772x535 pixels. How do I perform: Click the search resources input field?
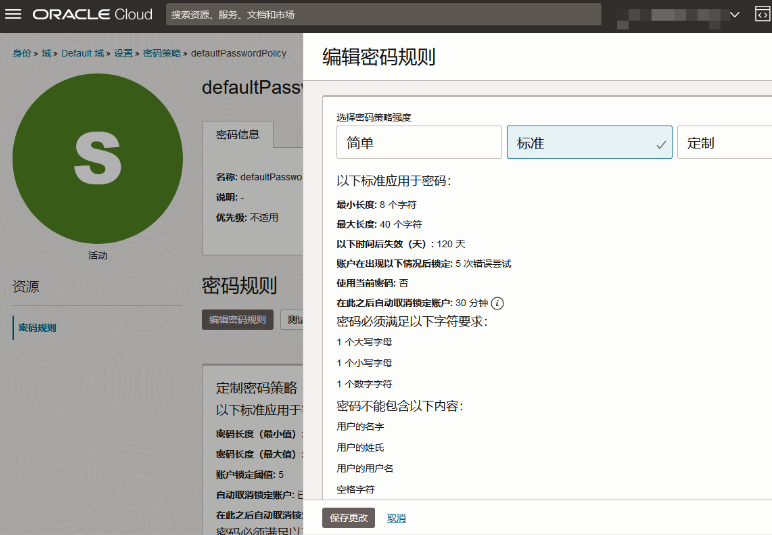[383, 15]
